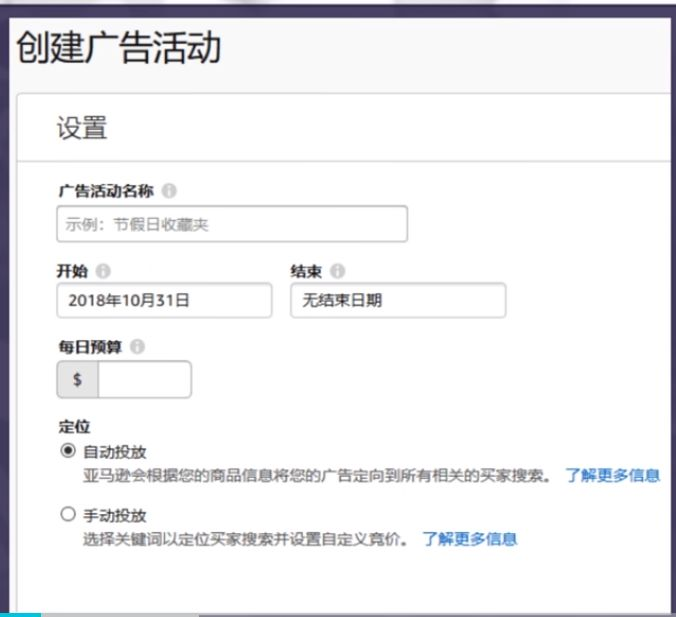Focus the daily budget amount field
Screen dimensions: 676x617
pos(144,379)
